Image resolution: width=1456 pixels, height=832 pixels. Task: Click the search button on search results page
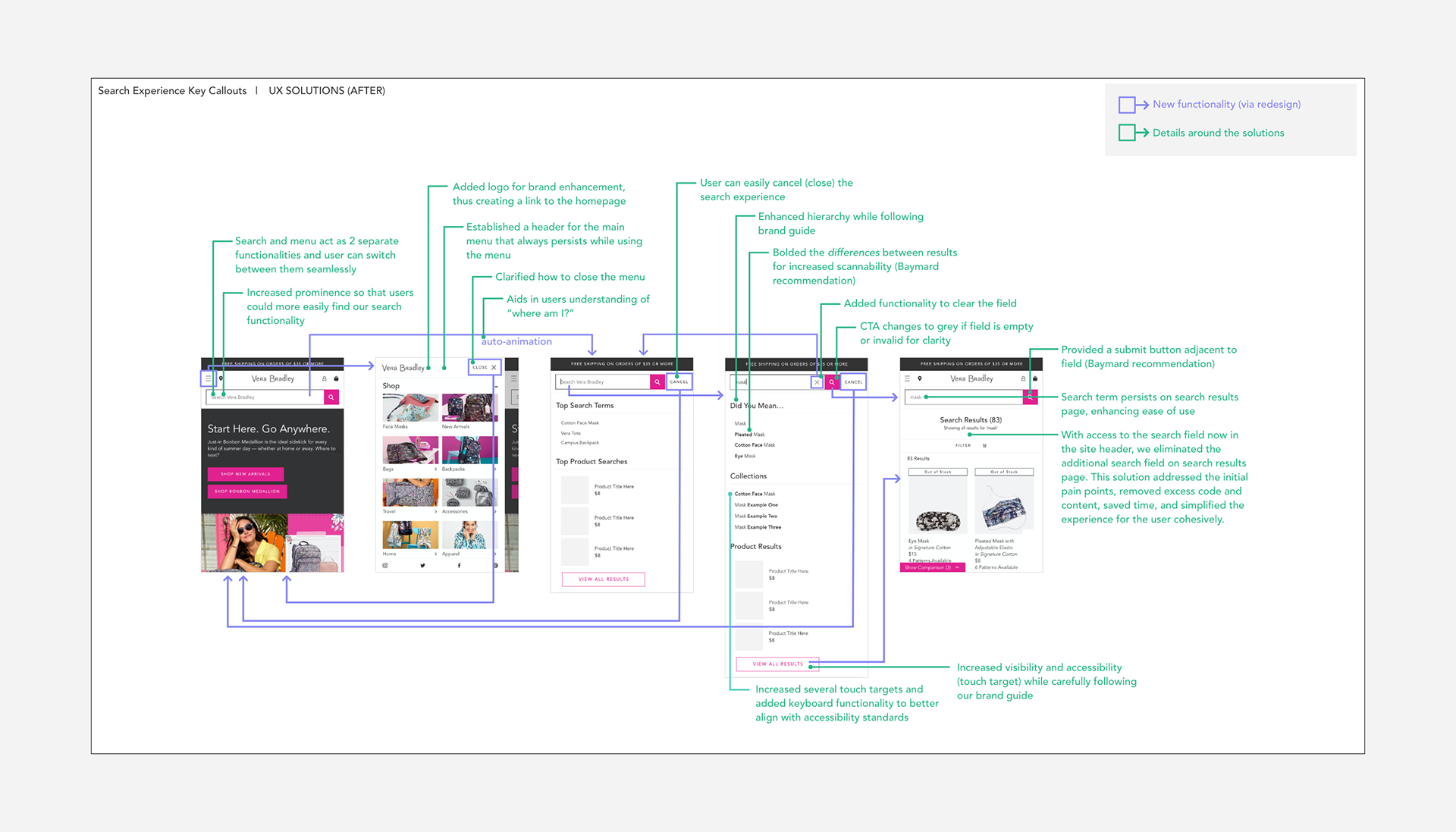pyautogui.click(x=1030, y=397)
